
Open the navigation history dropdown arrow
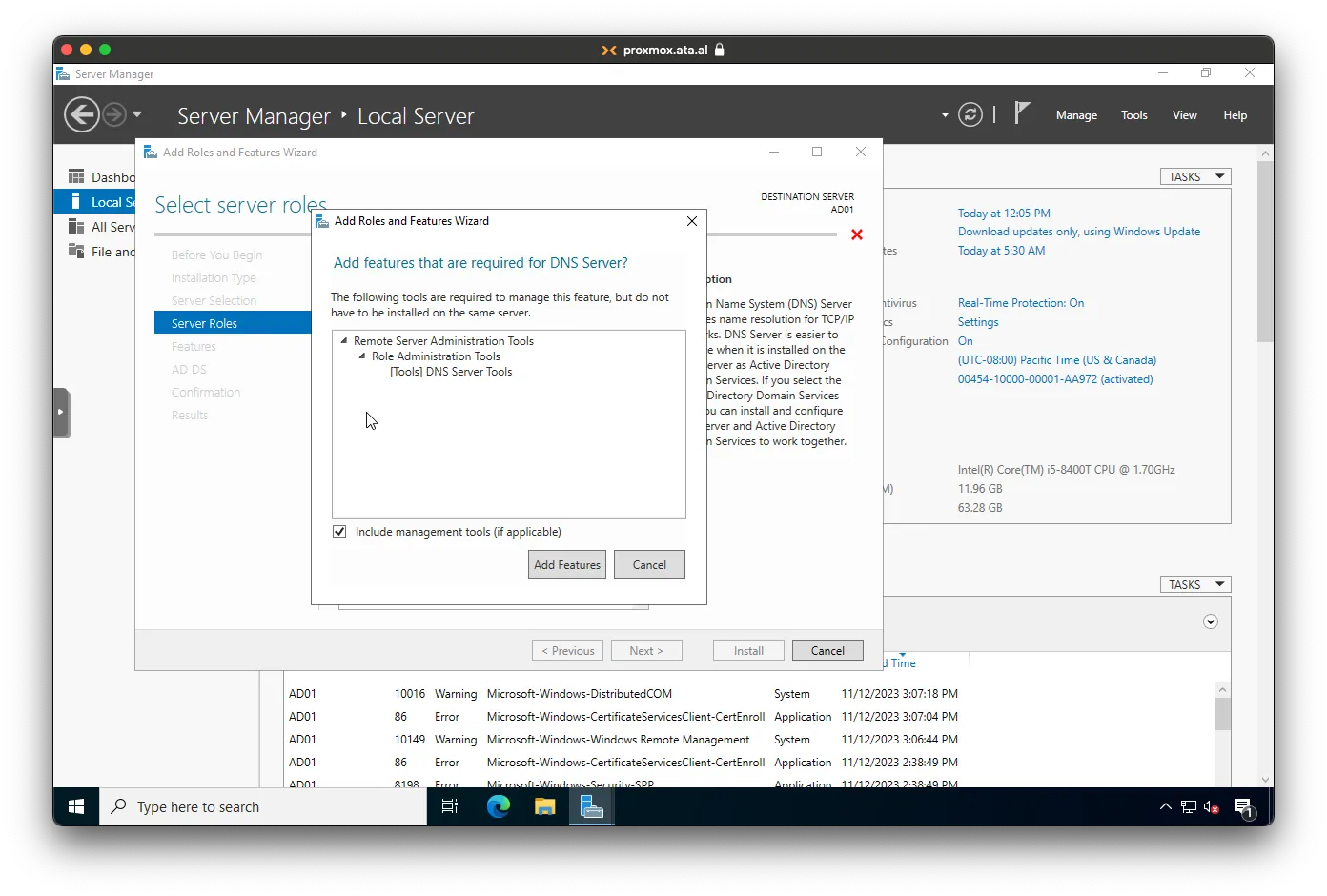point(137,114)
